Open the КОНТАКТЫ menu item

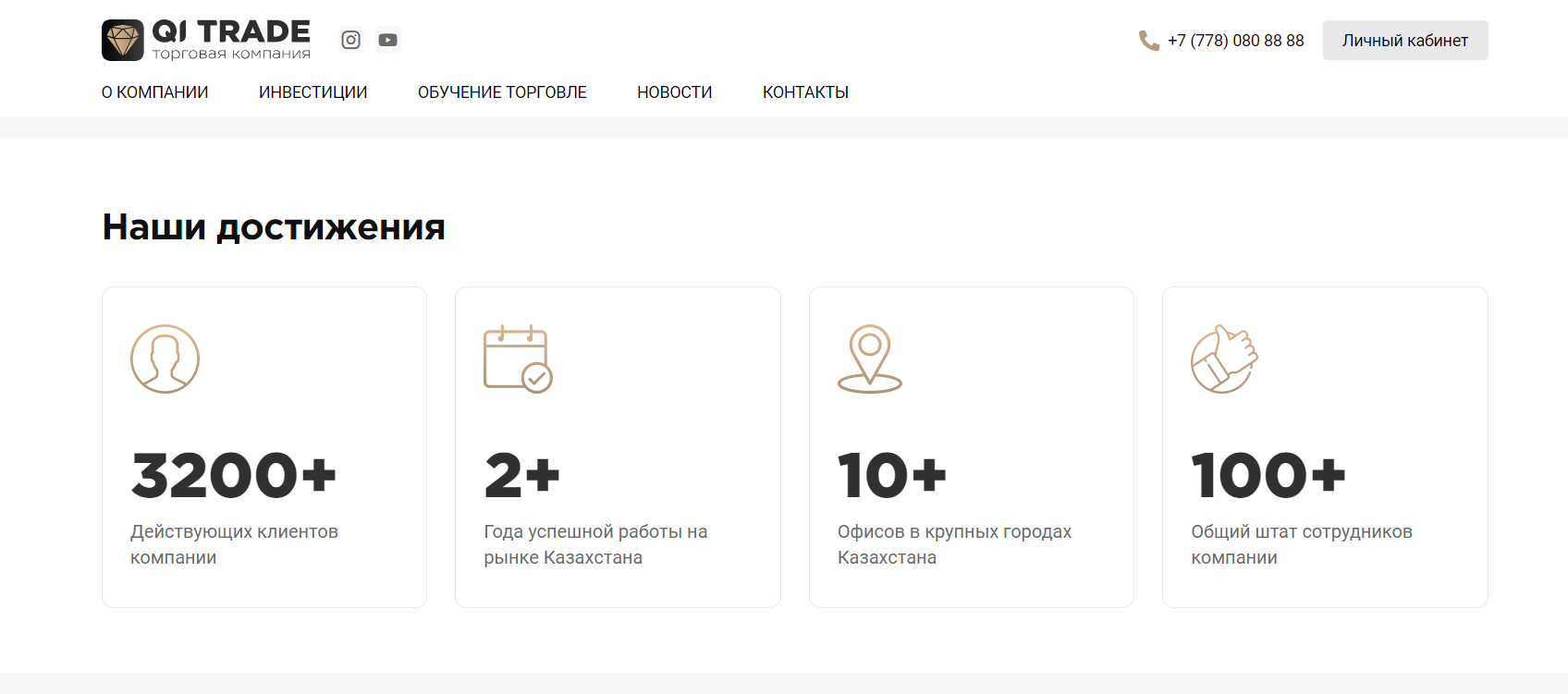coord(806,92)
